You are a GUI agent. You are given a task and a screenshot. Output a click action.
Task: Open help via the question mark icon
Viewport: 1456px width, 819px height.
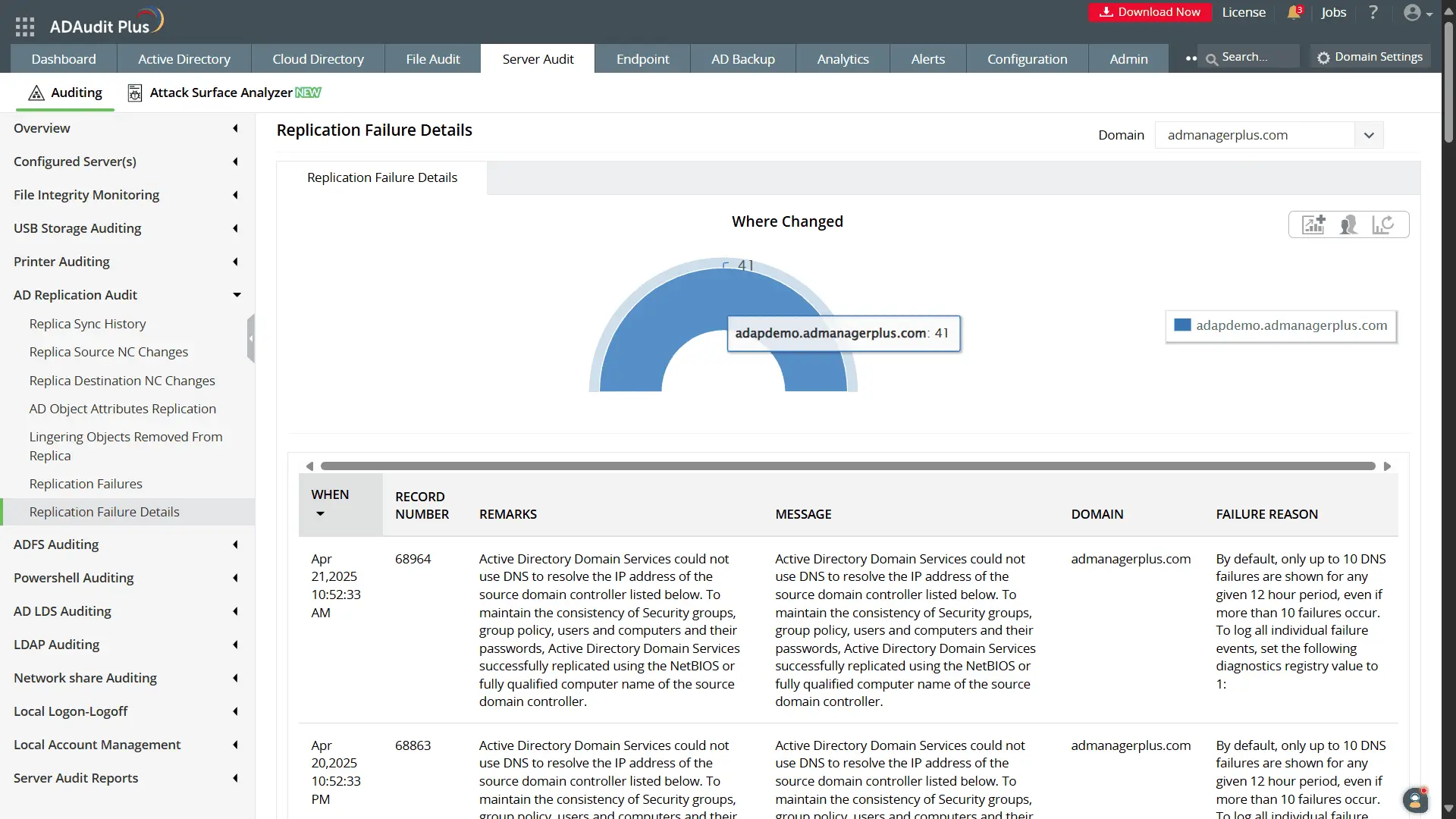[x=1373, y=12]
